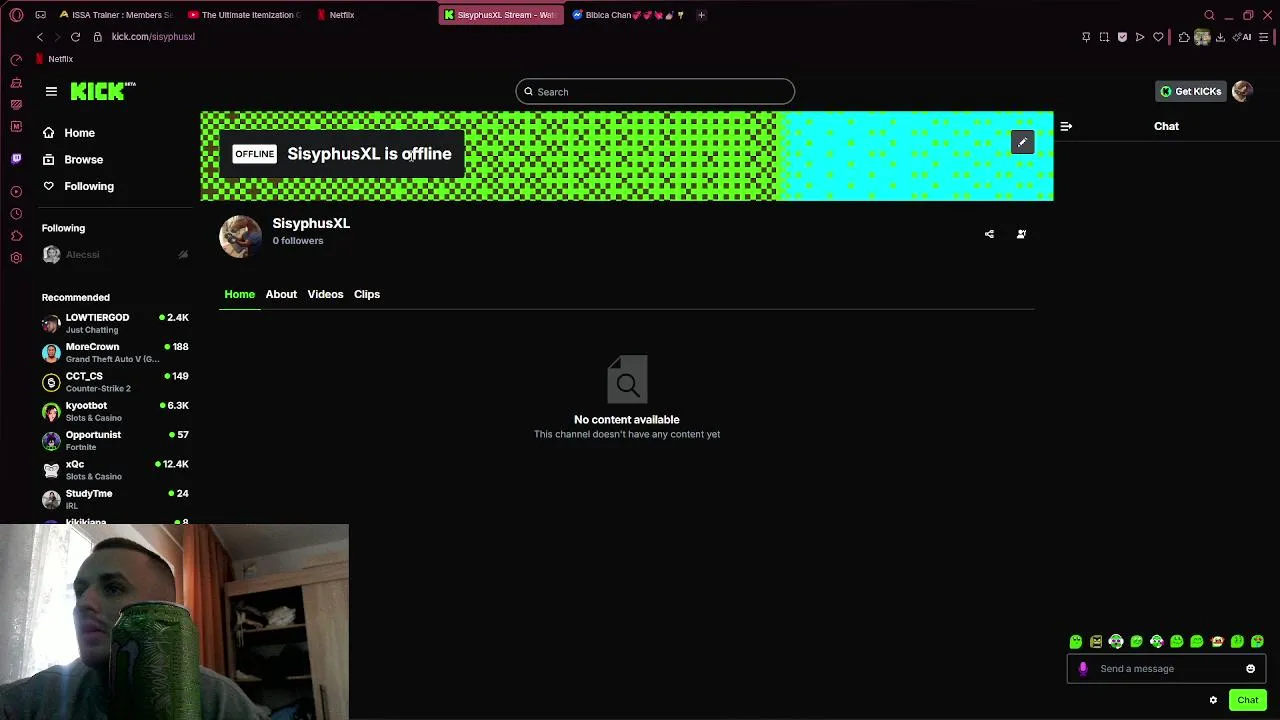The image size is (1280, 720).
Task: Pick the headphones emote, third in row
Action: 1116,642
